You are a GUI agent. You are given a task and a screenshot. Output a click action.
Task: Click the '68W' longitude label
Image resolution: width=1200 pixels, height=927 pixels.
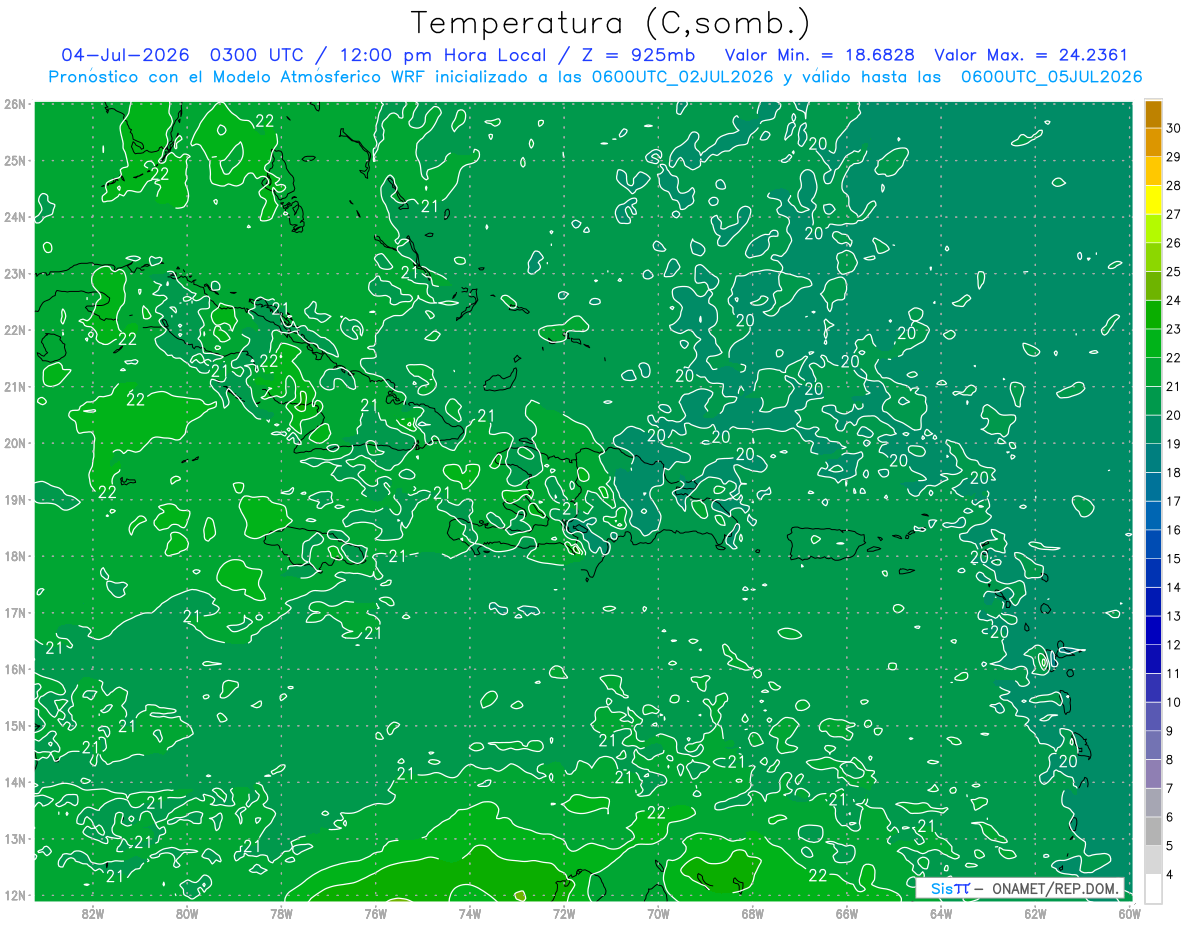click(752, 912)
